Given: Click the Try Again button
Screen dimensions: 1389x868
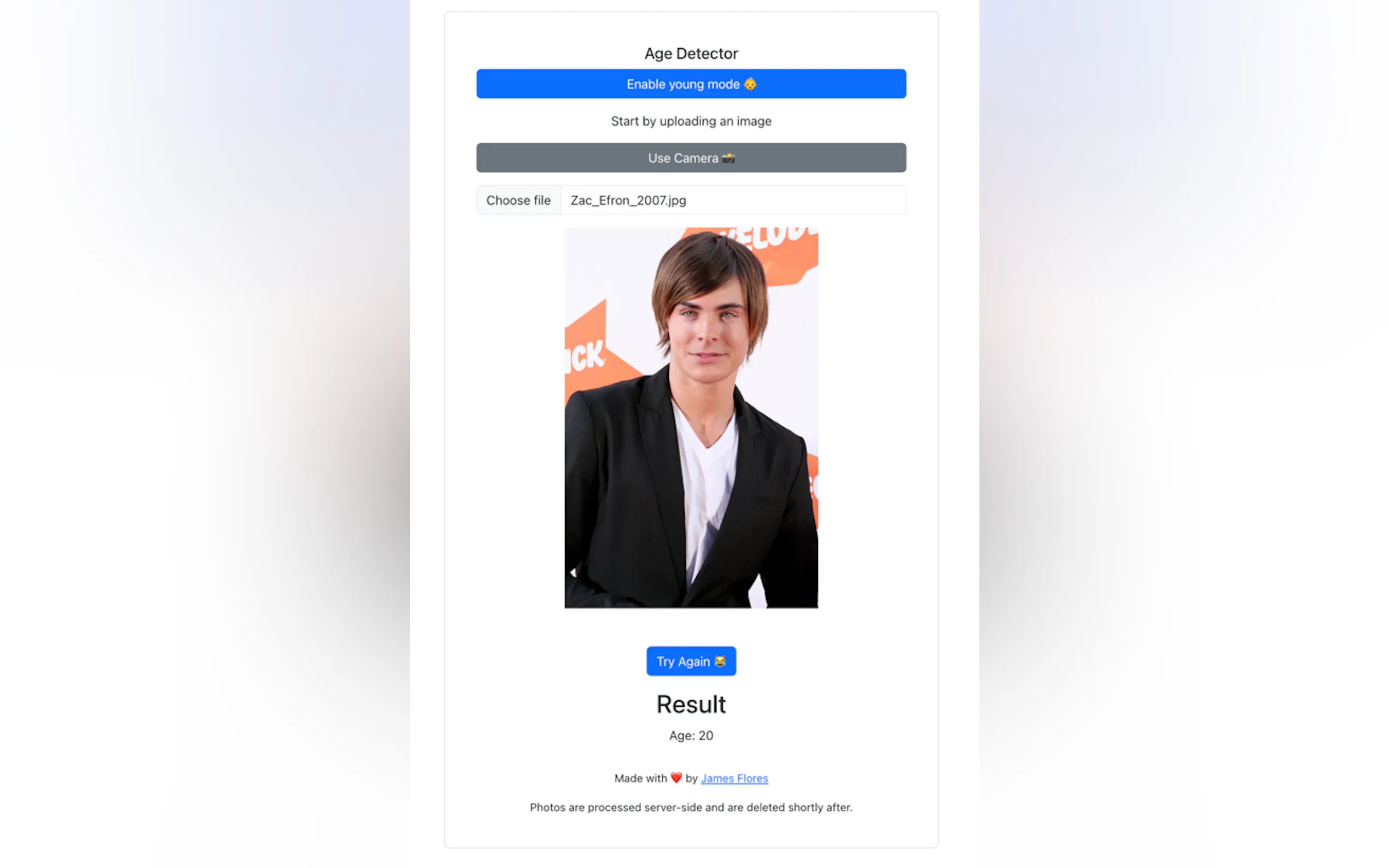Looking at the screenshot, I should [691, 661].
